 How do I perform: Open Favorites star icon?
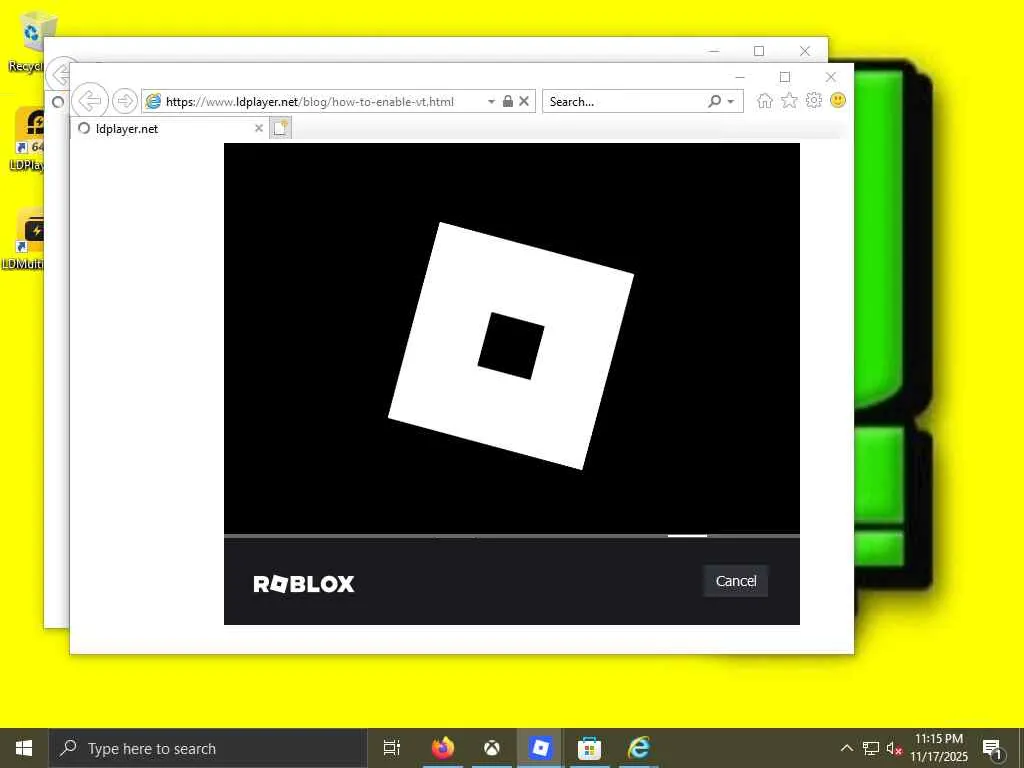click(789, 101)
